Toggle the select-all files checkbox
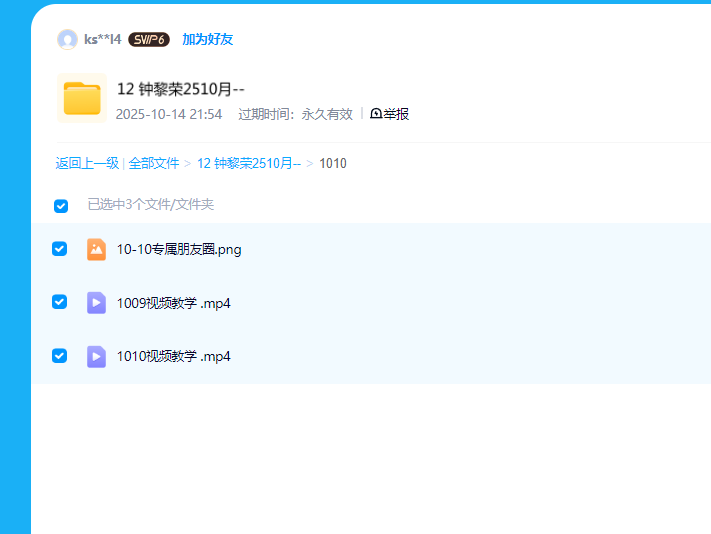The image size is (711, 534). point(61,205)
